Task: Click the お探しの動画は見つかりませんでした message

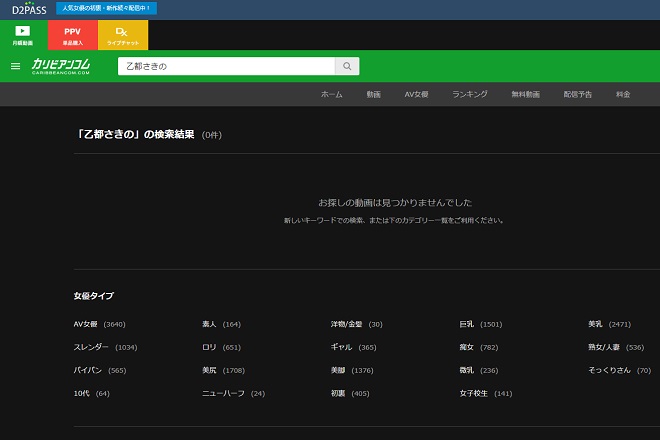Action: click(395, 203)
